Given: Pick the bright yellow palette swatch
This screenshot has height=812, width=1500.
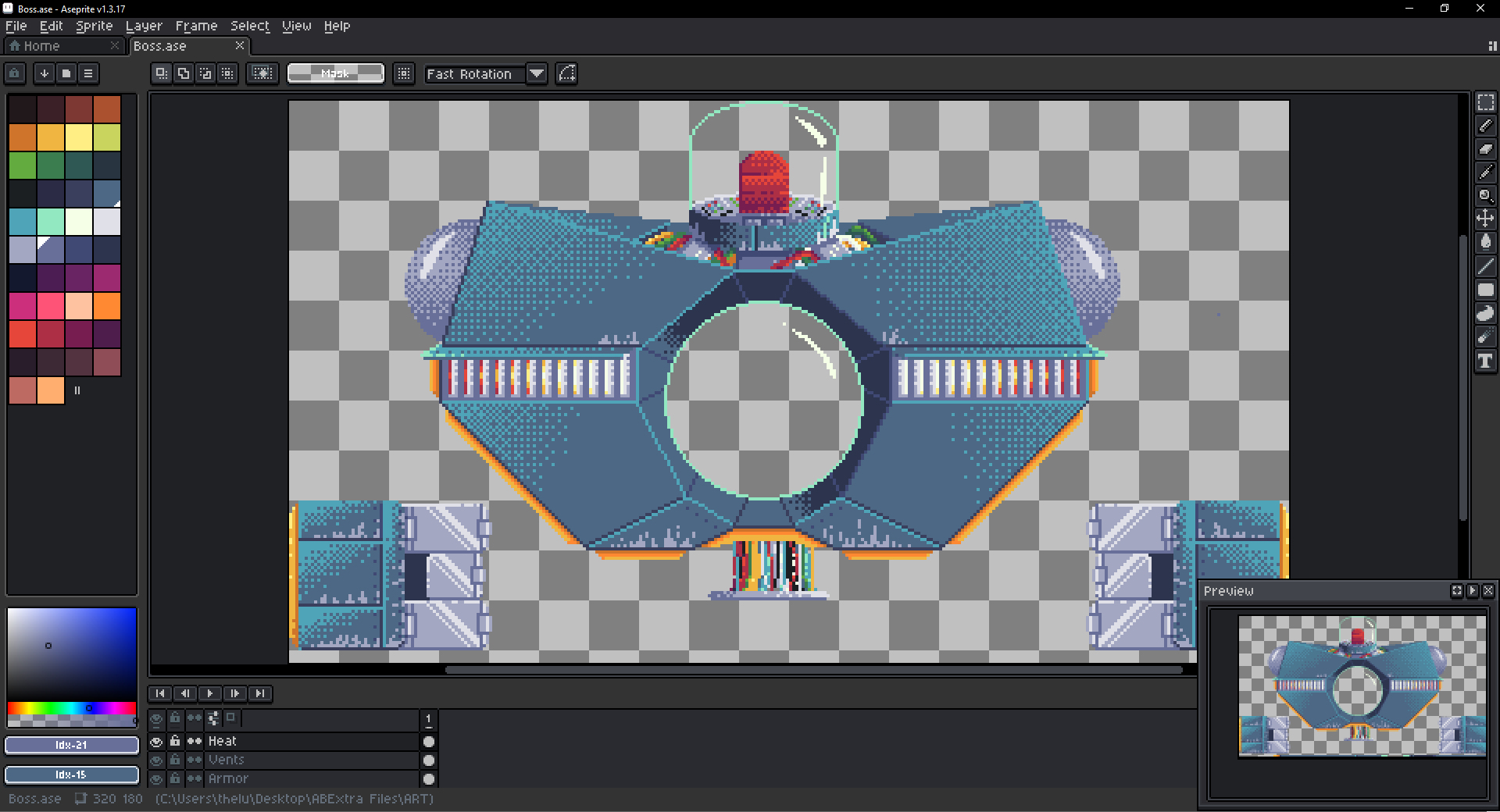Looking at the screenshot, I should [79, 137].
